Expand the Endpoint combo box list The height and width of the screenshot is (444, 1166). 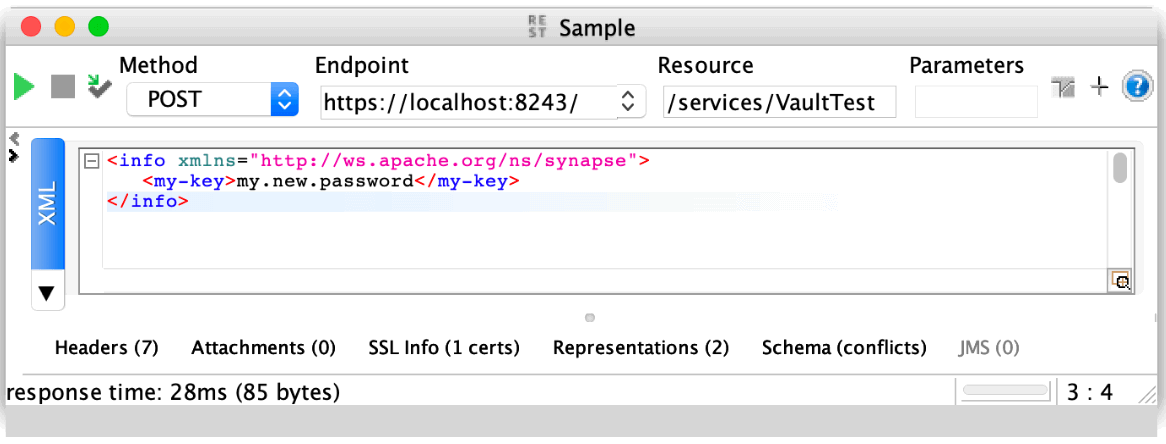tap(628, 101)
